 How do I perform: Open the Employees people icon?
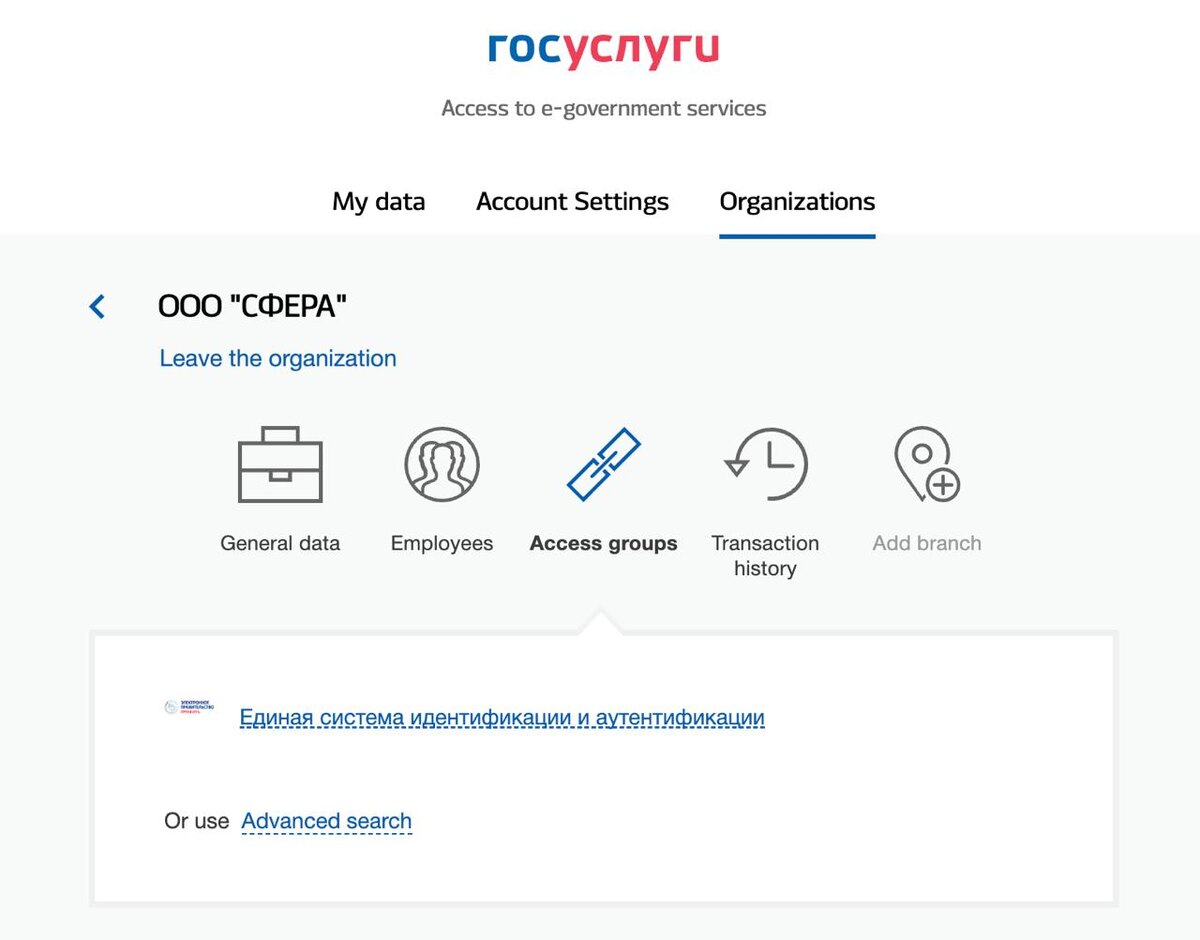[442, 465]
